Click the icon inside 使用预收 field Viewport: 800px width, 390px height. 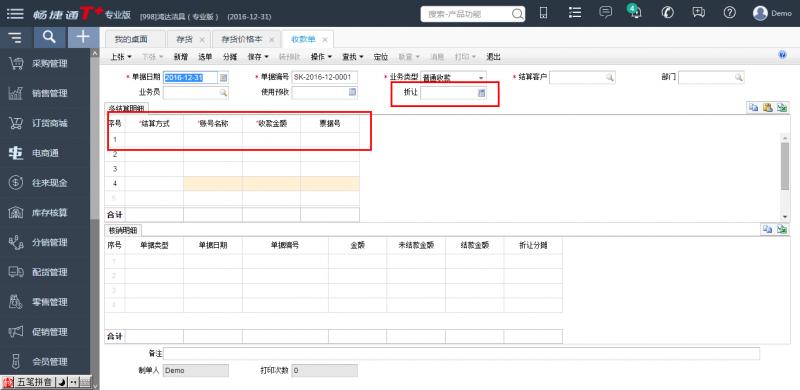pos(352,92)
